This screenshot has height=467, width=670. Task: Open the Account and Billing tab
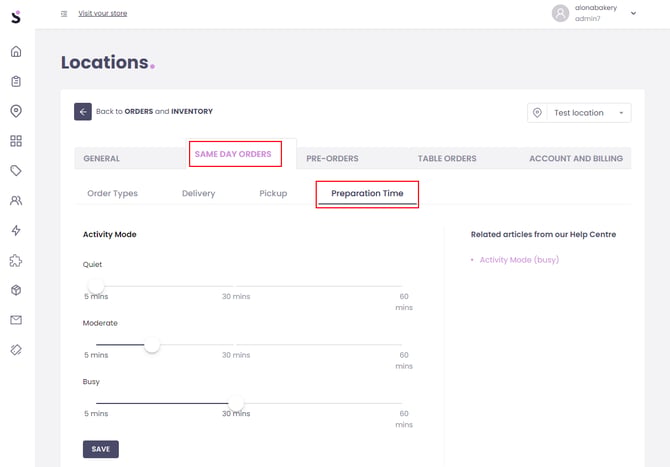pyautogui.click(x=576, y=159)
